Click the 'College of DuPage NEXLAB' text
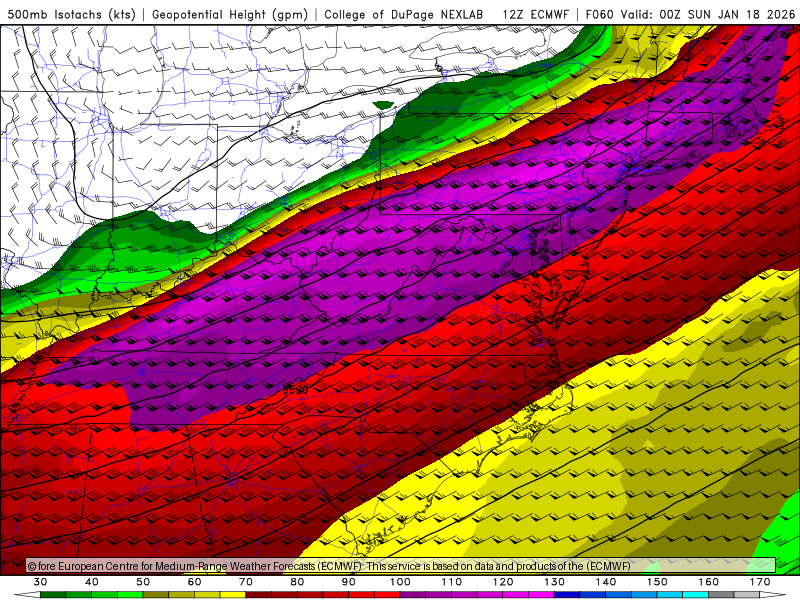Viewport: 800px width, 600px height. click(404, 14)
